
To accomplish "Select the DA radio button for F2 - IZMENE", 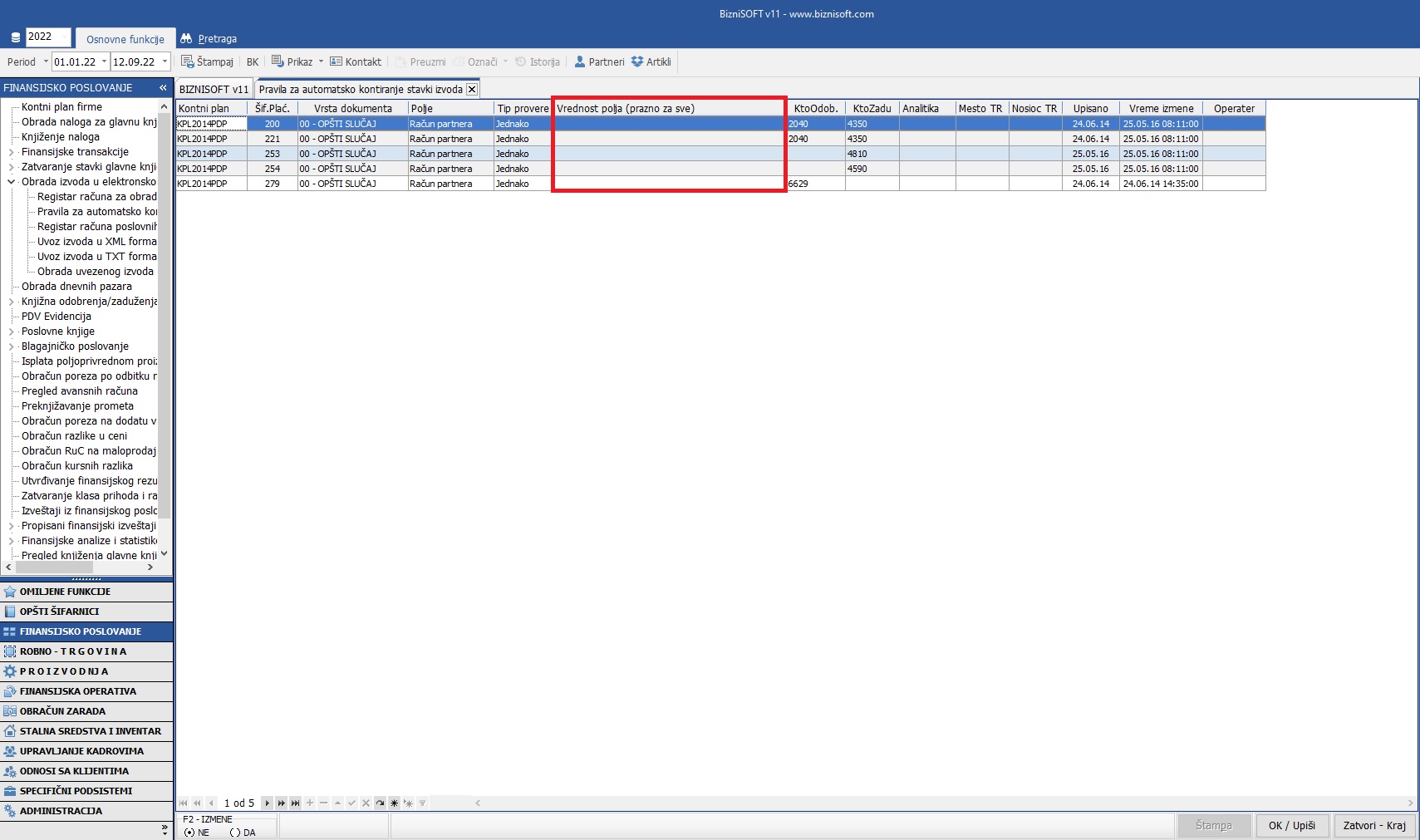I will pyautogui.click(x=235, y=832).
